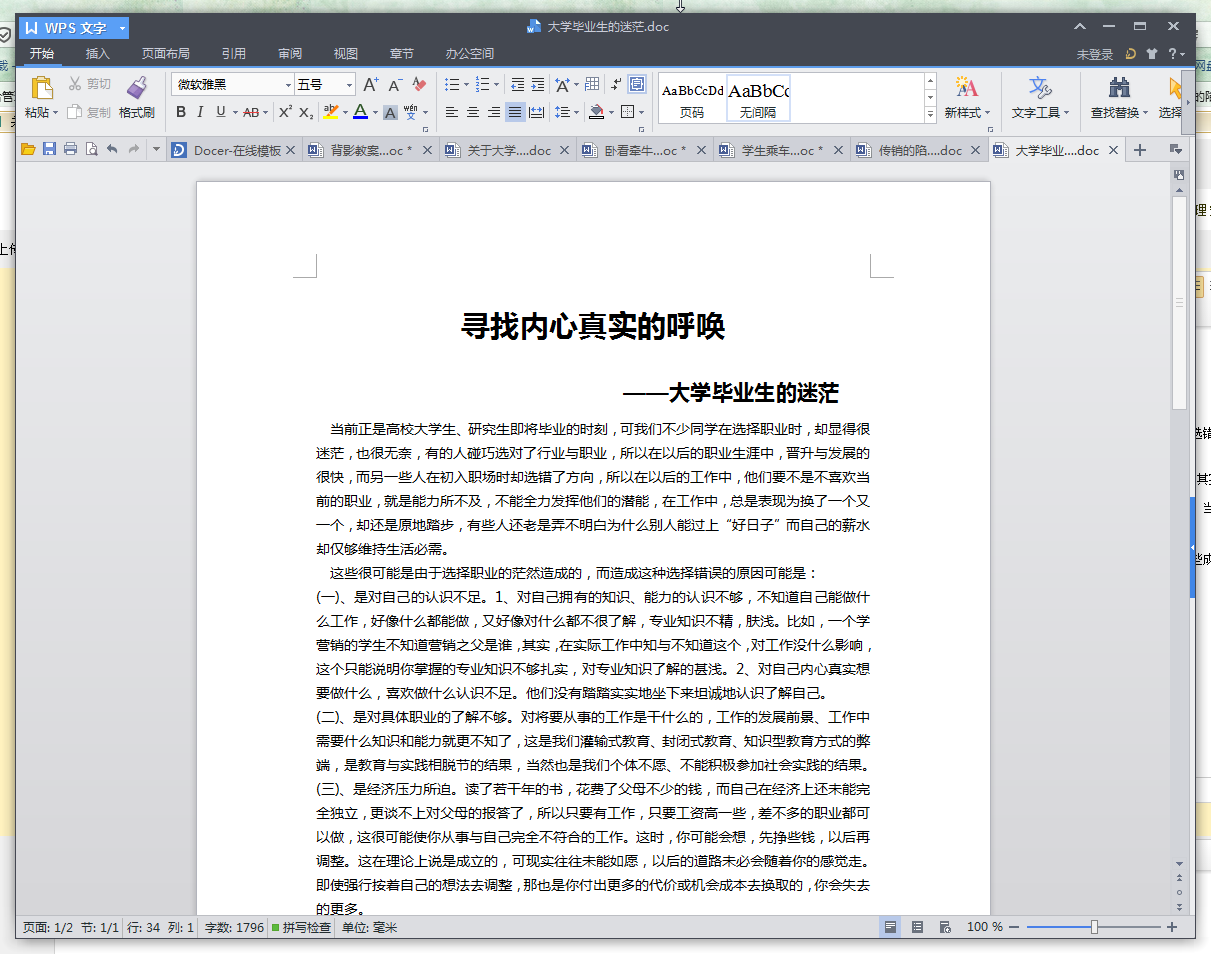This screenshot has height=954, width=1211.
Task: Expand the font color dropdown arrow
Action: tap(375, 112)
